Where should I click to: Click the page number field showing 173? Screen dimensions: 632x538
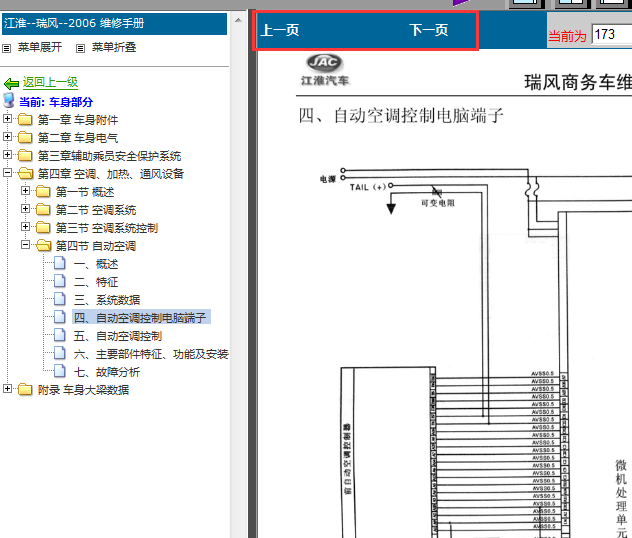(612, 35)
